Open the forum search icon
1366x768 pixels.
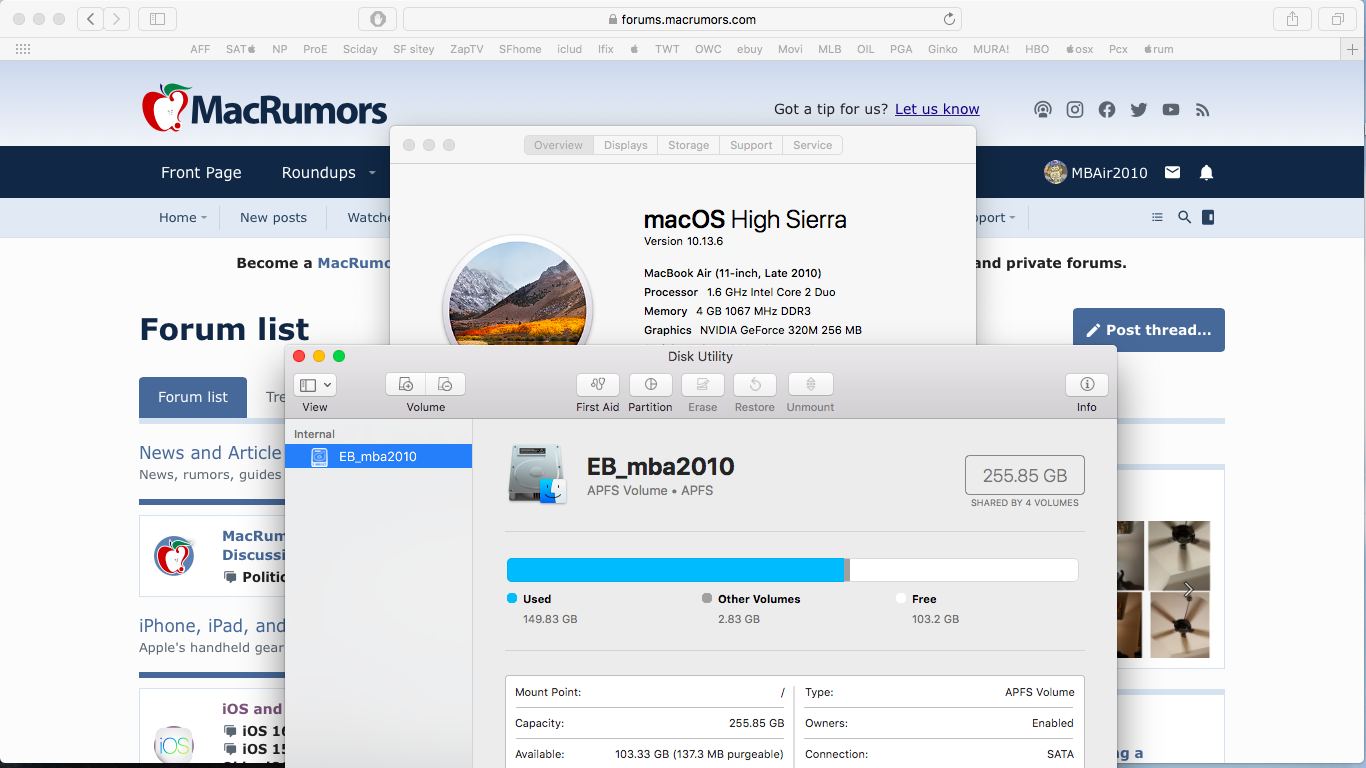pos(1184,217)
